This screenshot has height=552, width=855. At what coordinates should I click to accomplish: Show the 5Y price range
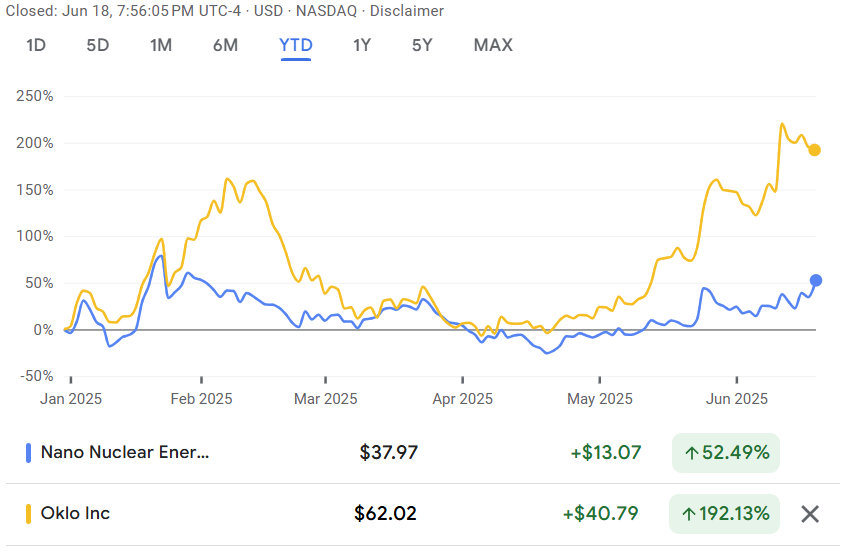tap(422, 45)
